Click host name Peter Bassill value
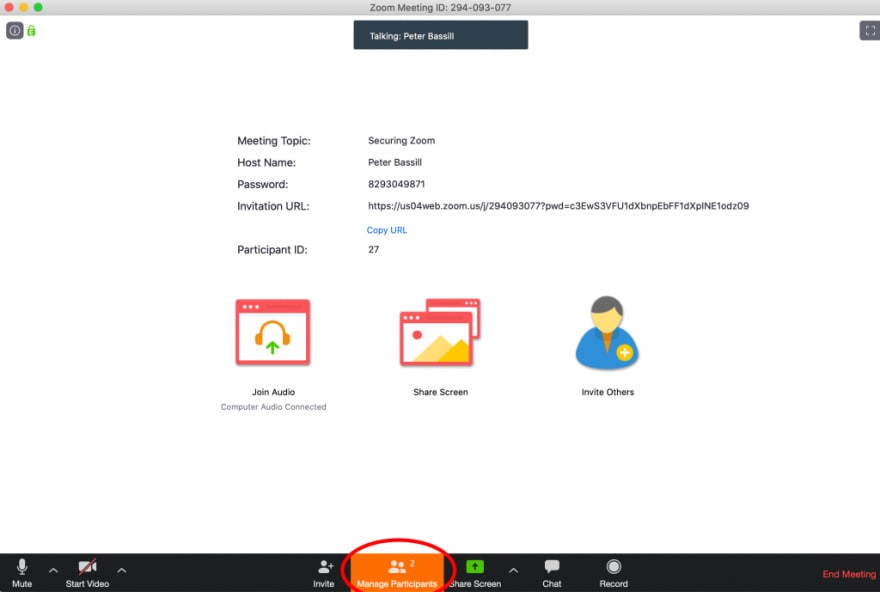The height and width of the screenshot is (592, 880). [x=395, y=162]
